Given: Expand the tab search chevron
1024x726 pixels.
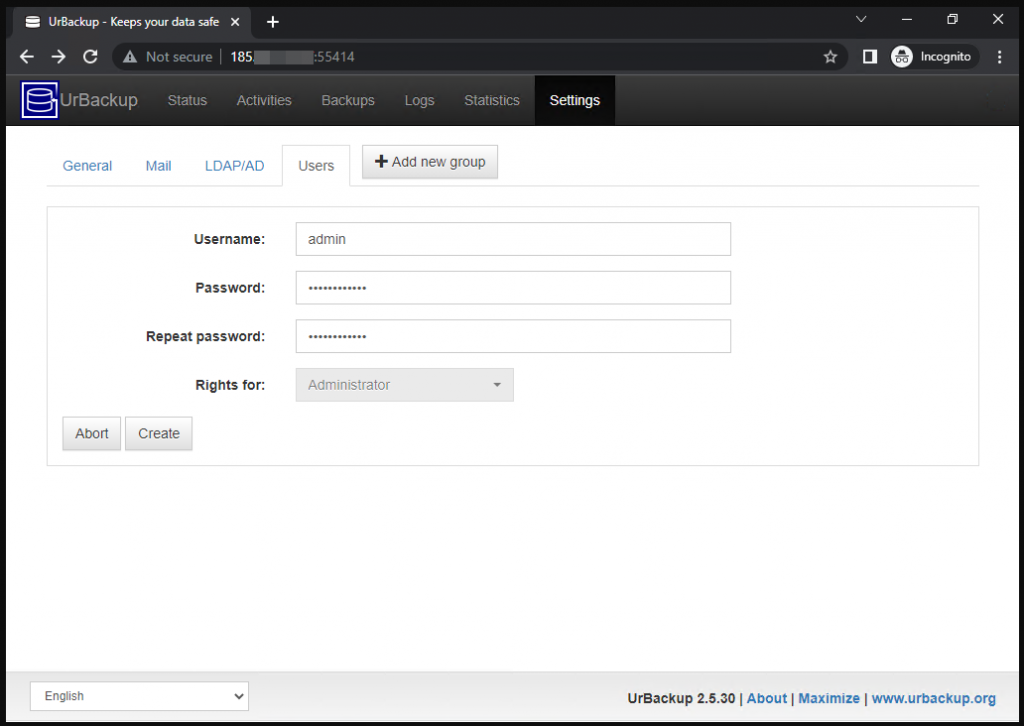Looking at the screenshot, I should (861, 19).
